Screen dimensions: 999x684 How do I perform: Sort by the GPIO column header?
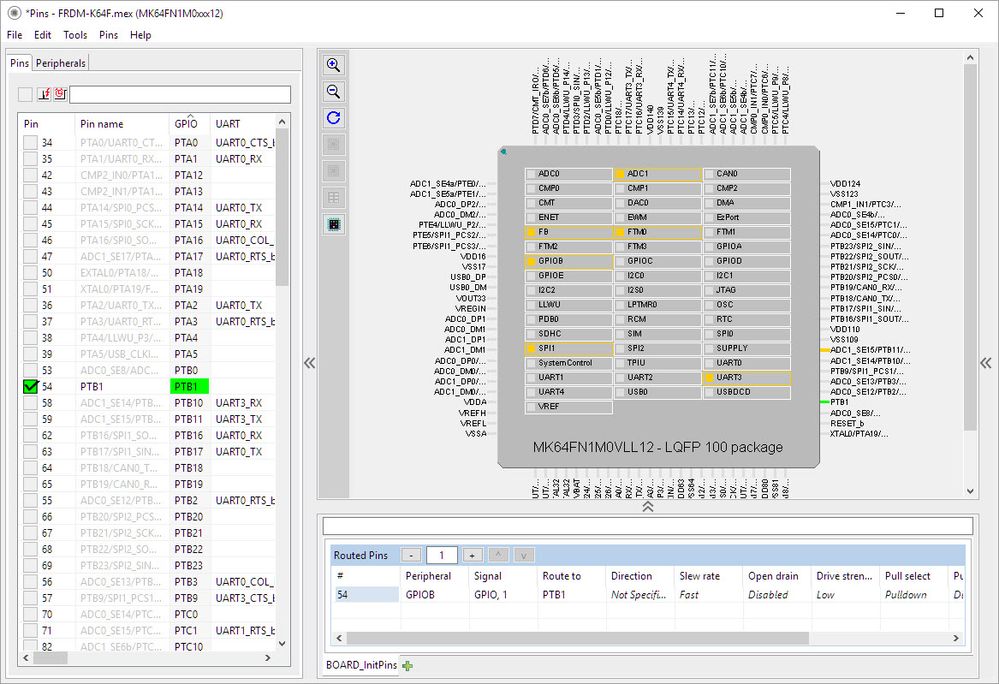point(189,124)
